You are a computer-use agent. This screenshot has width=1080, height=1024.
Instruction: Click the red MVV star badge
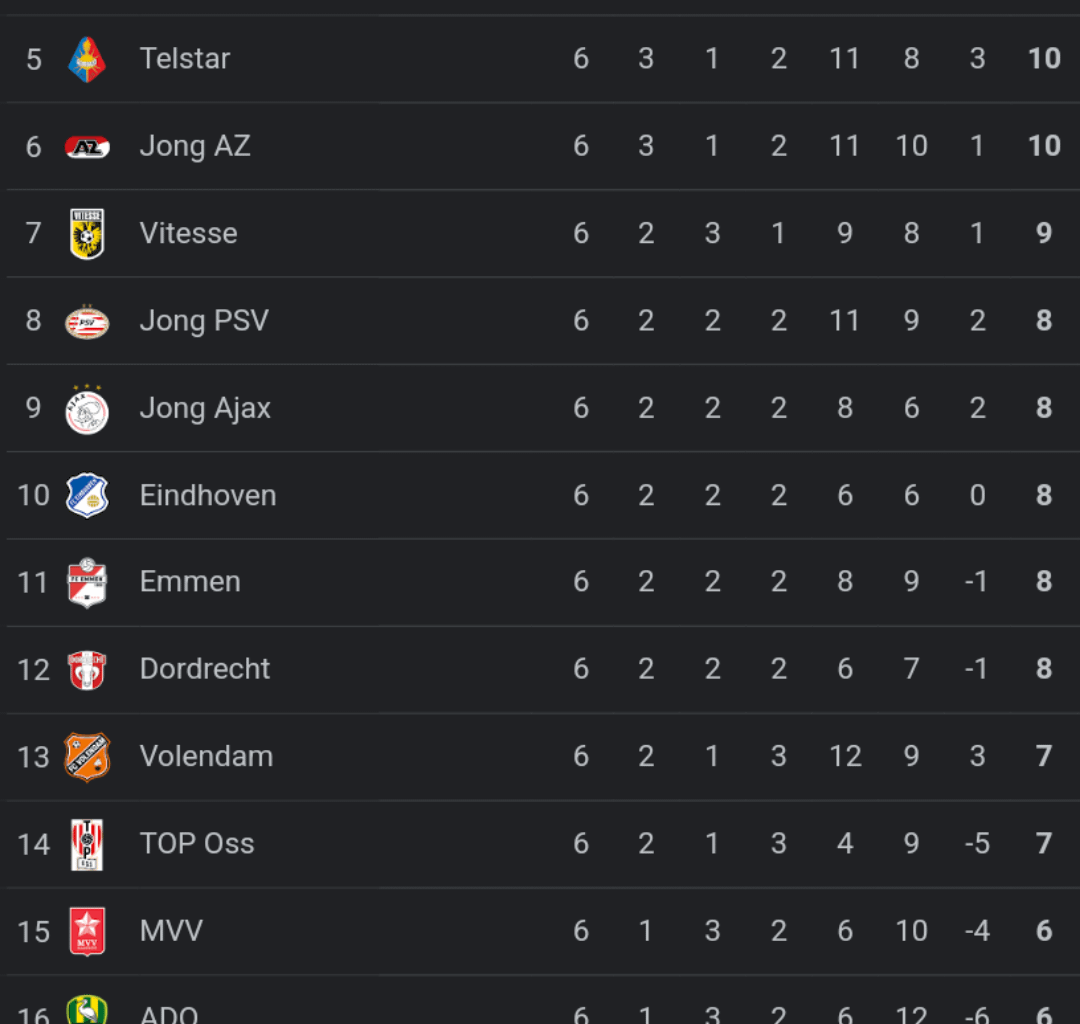point(87,931)
